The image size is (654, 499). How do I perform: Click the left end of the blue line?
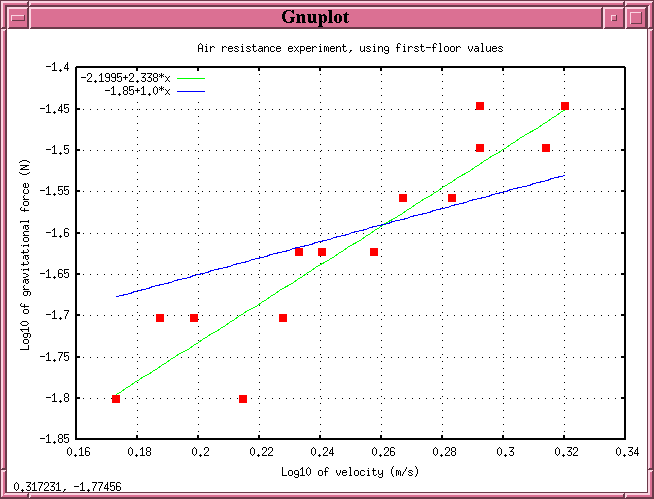coord(117,296)
